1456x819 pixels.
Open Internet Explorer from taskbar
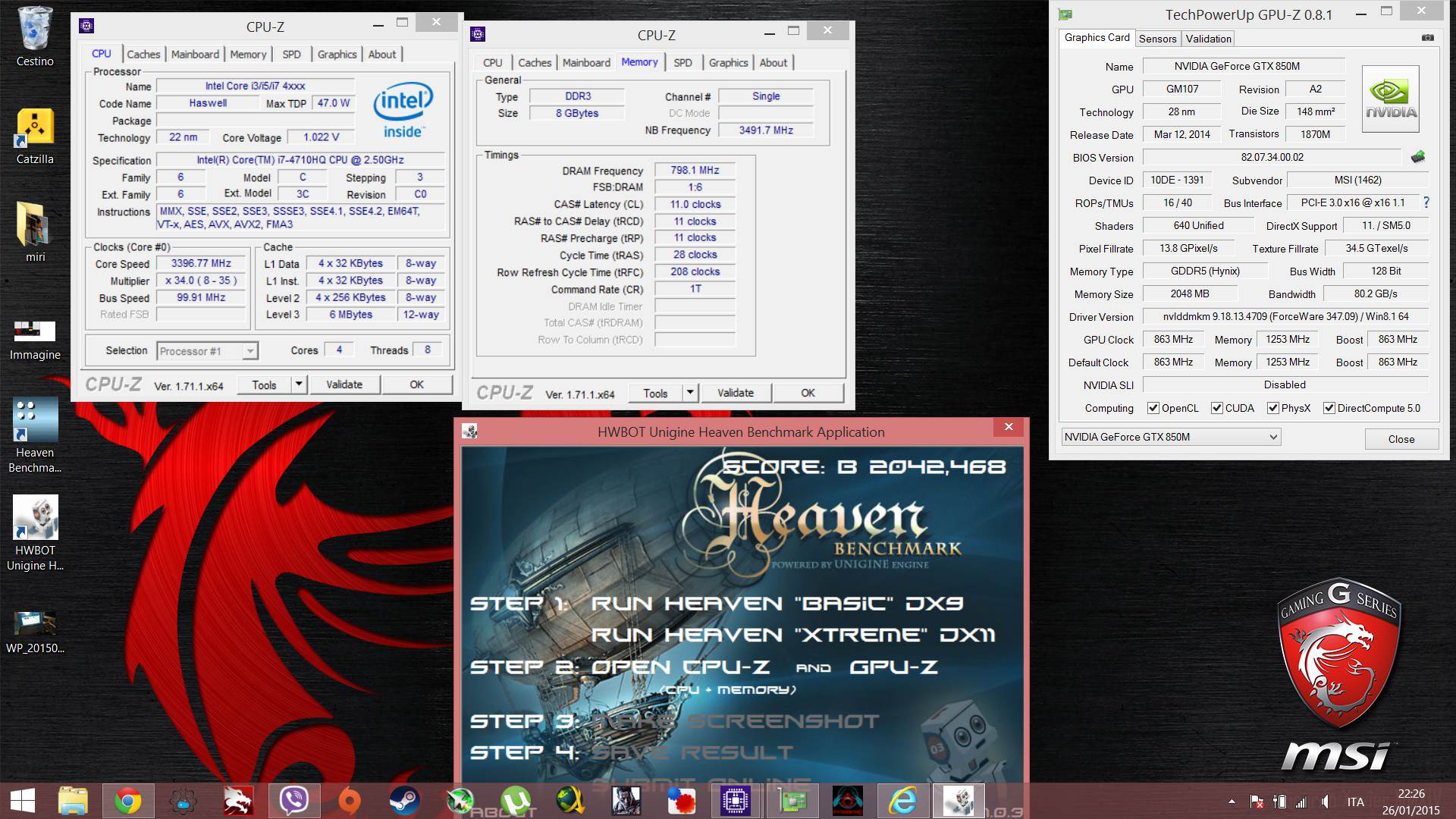(903, 801)
